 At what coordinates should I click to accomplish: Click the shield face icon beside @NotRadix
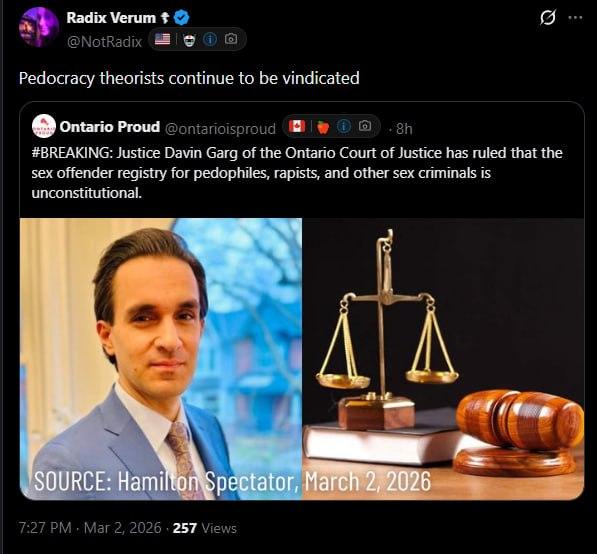[x=189, y=40]
